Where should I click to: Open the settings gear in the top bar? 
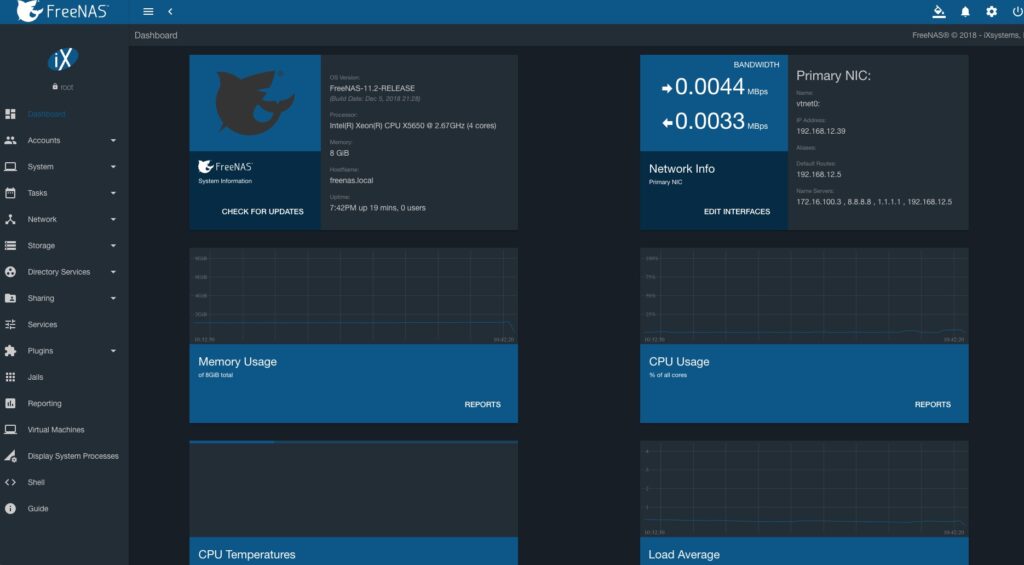991,12
